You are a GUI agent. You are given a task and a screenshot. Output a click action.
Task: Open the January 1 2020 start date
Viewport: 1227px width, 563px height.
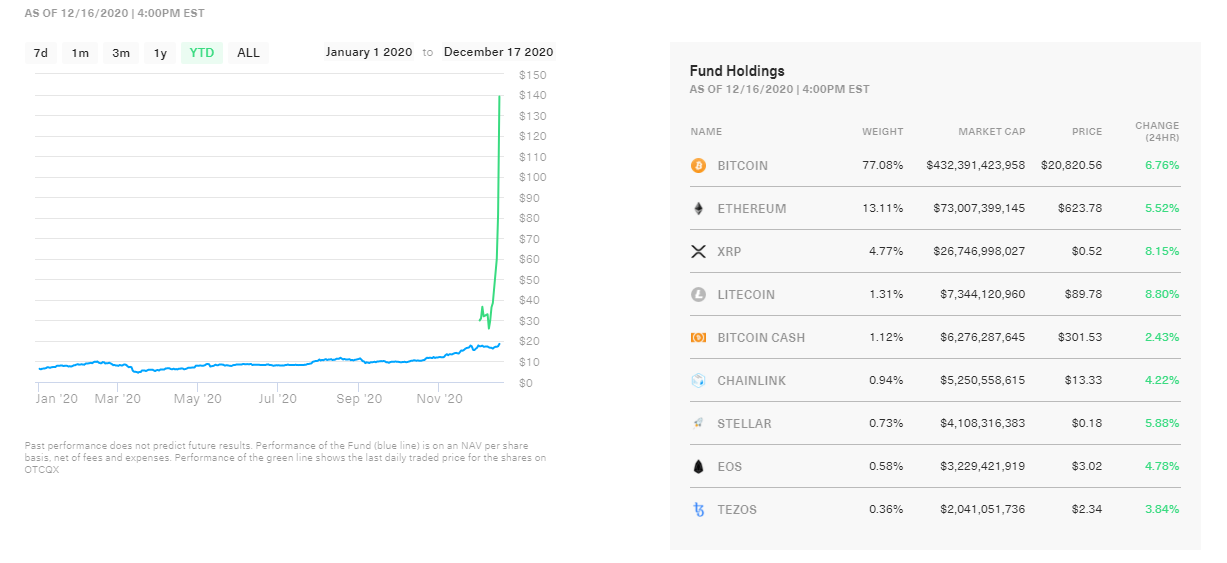368,52
